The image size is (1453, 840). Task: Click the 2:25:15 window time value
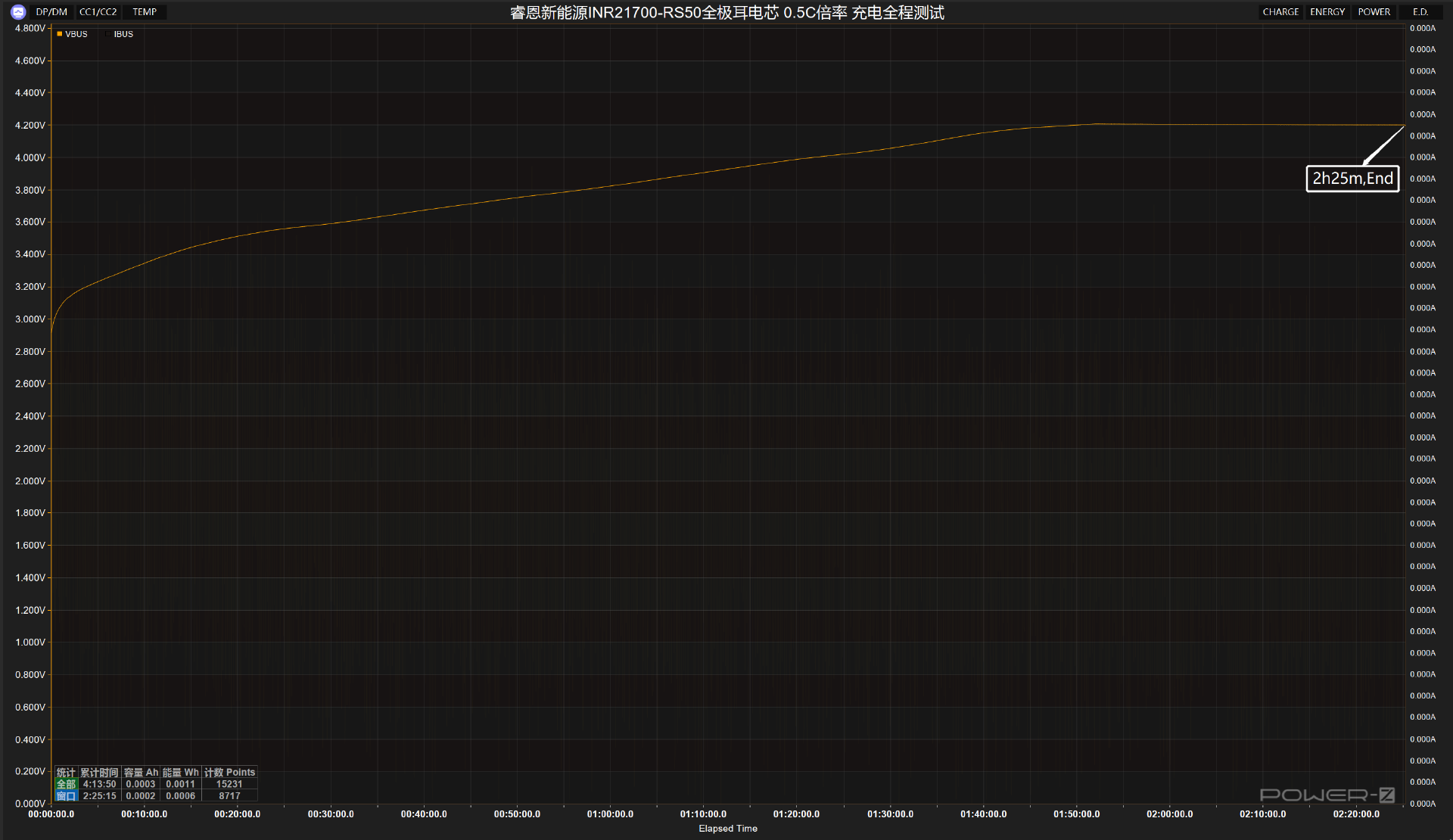pyautogui.click(x=99, y=795)
